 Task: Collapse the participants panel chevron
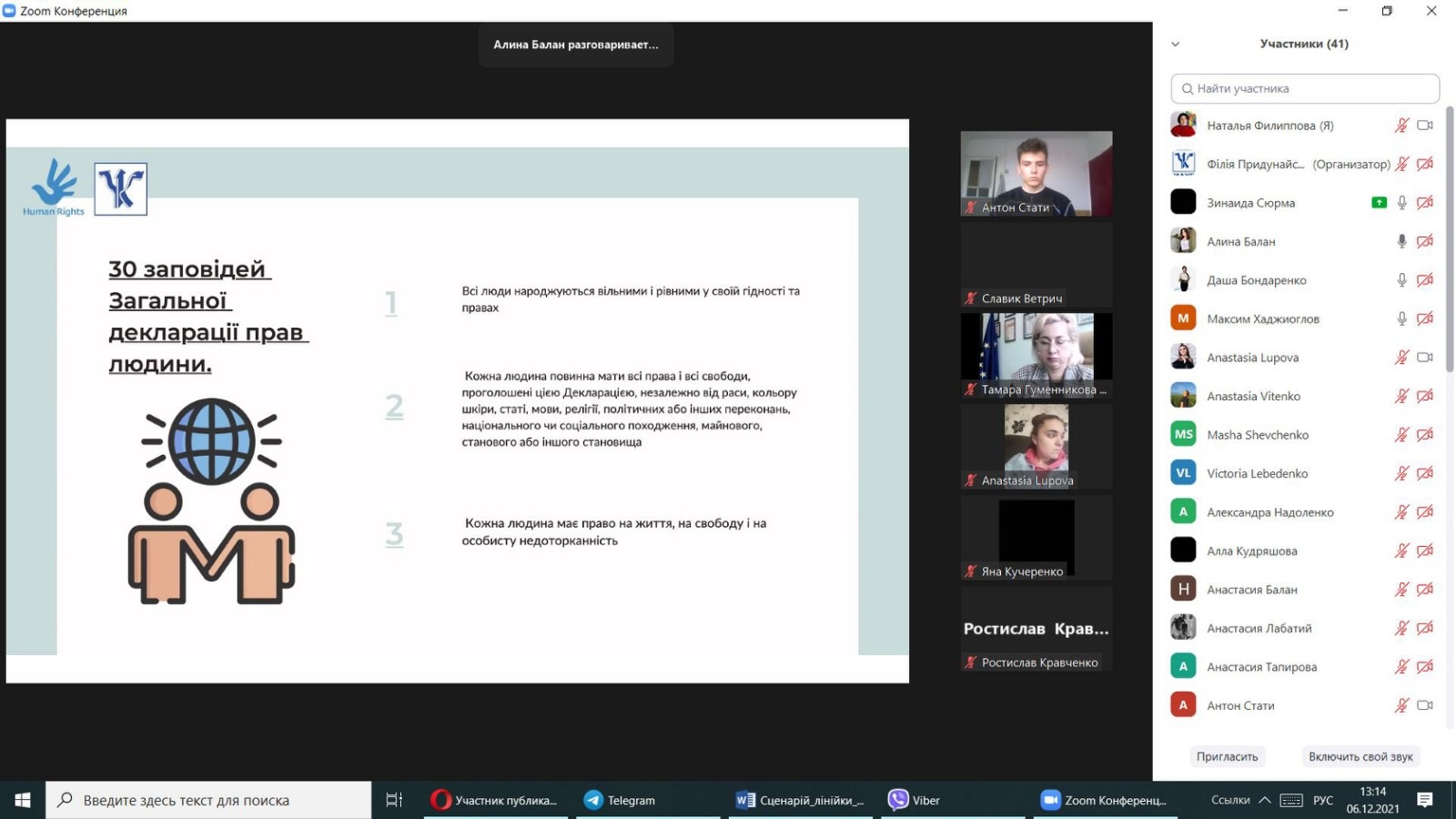click(1175, 44)
